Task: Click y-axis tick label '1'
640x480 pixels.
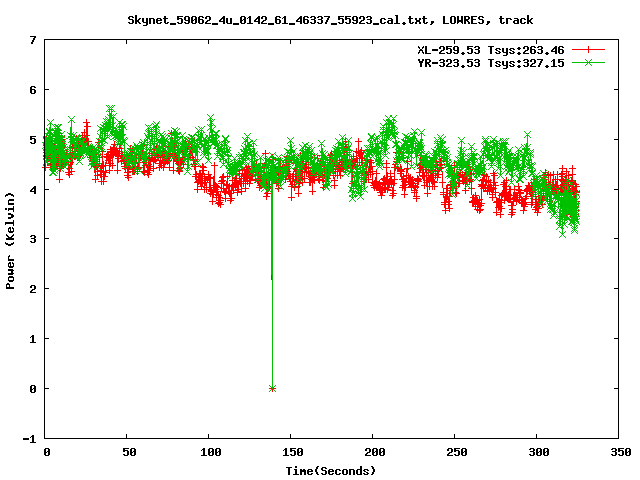Action: (x=33, y=339)
